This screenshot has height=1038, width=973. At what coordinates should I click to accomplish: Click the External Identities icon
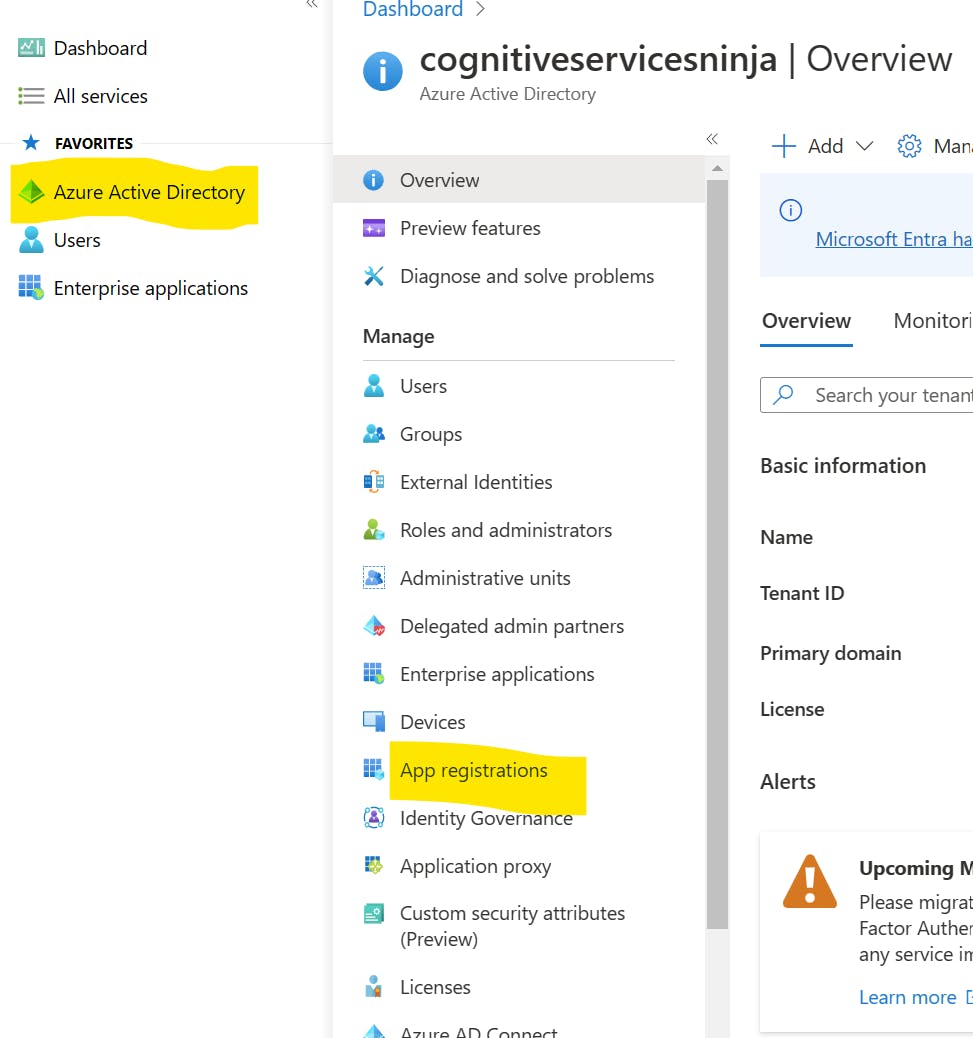pos(373,481)
